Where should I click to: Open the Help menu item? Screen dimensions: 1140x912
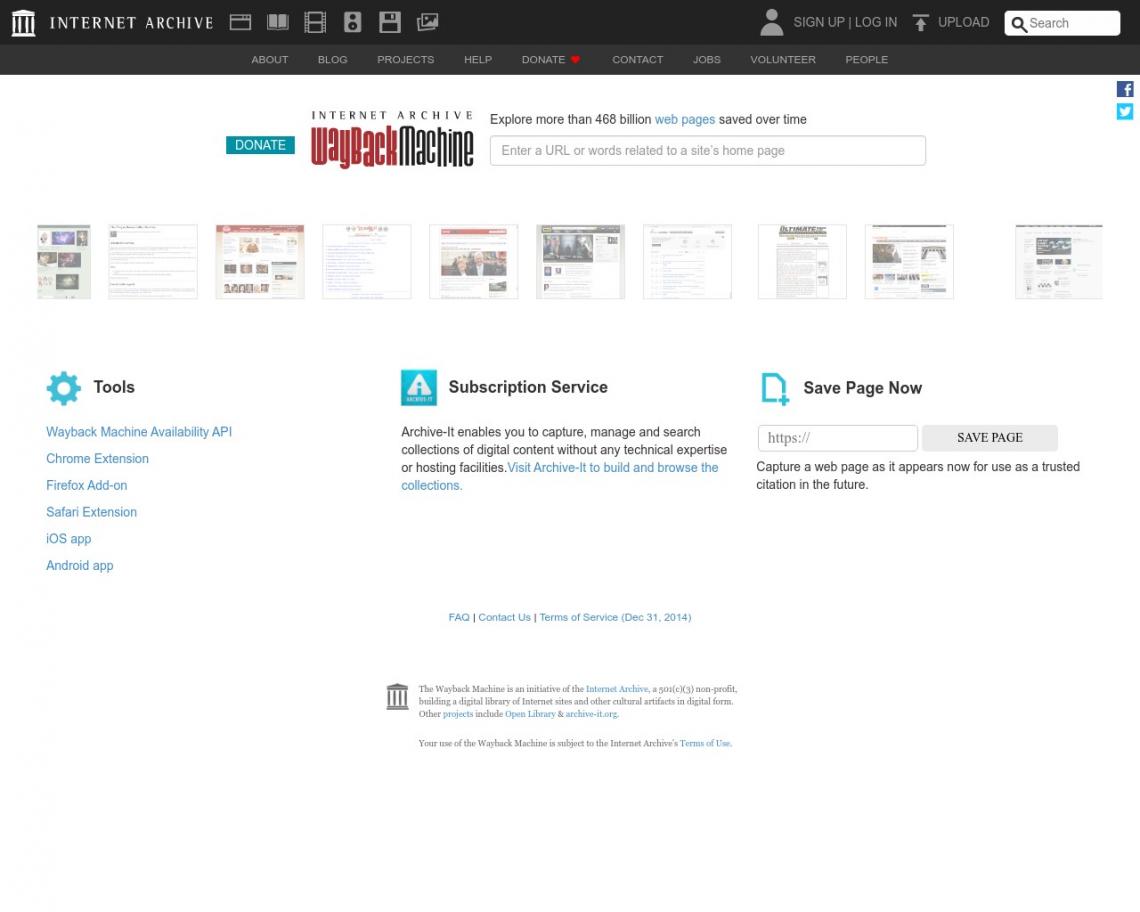point(478,60)
